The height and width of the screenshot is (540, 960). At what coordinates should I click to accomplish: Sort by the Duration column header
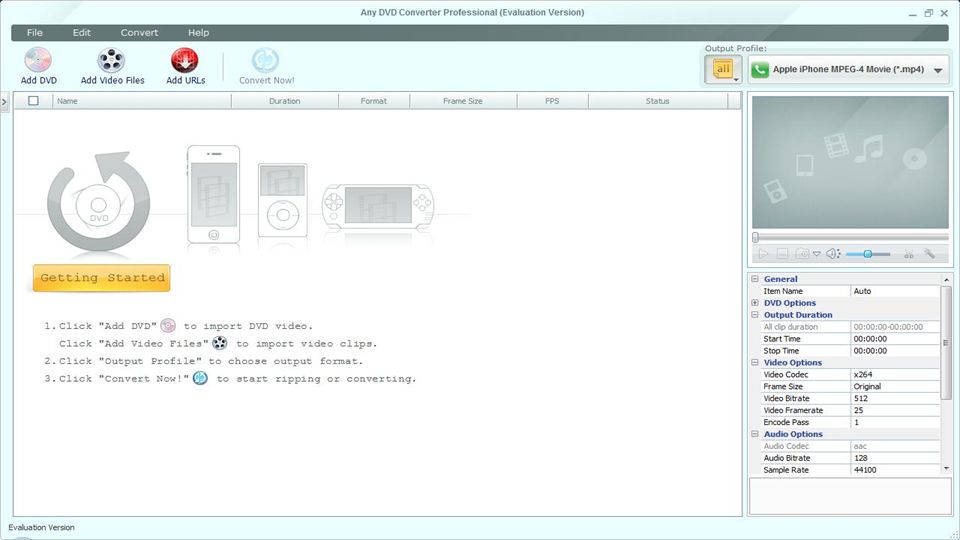[x=285, y=101]
